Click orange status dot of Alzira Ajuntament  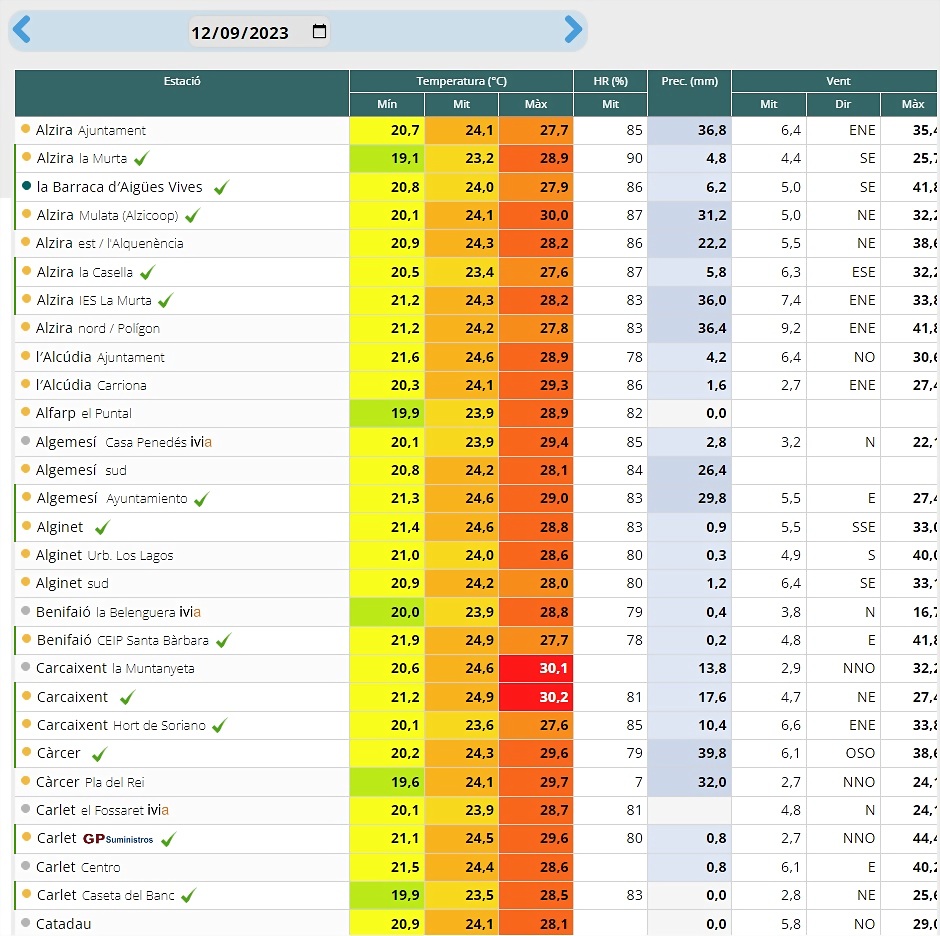pos(25,128)
